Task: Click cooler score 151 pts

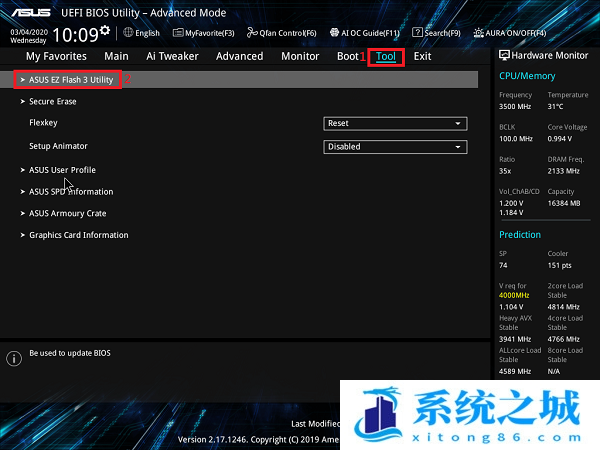Action: click(559, 265)
